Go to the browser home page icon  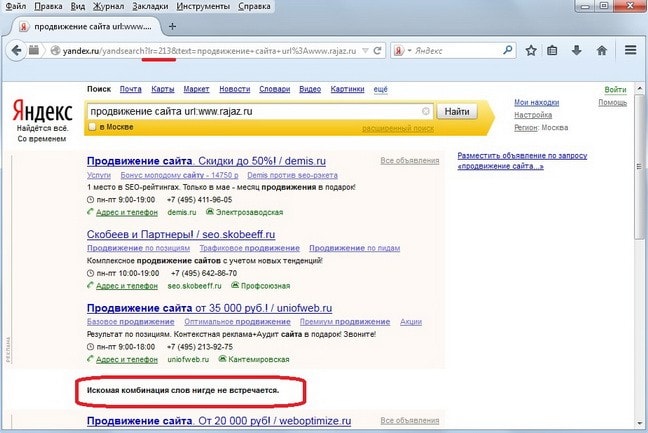click(599, 50)
